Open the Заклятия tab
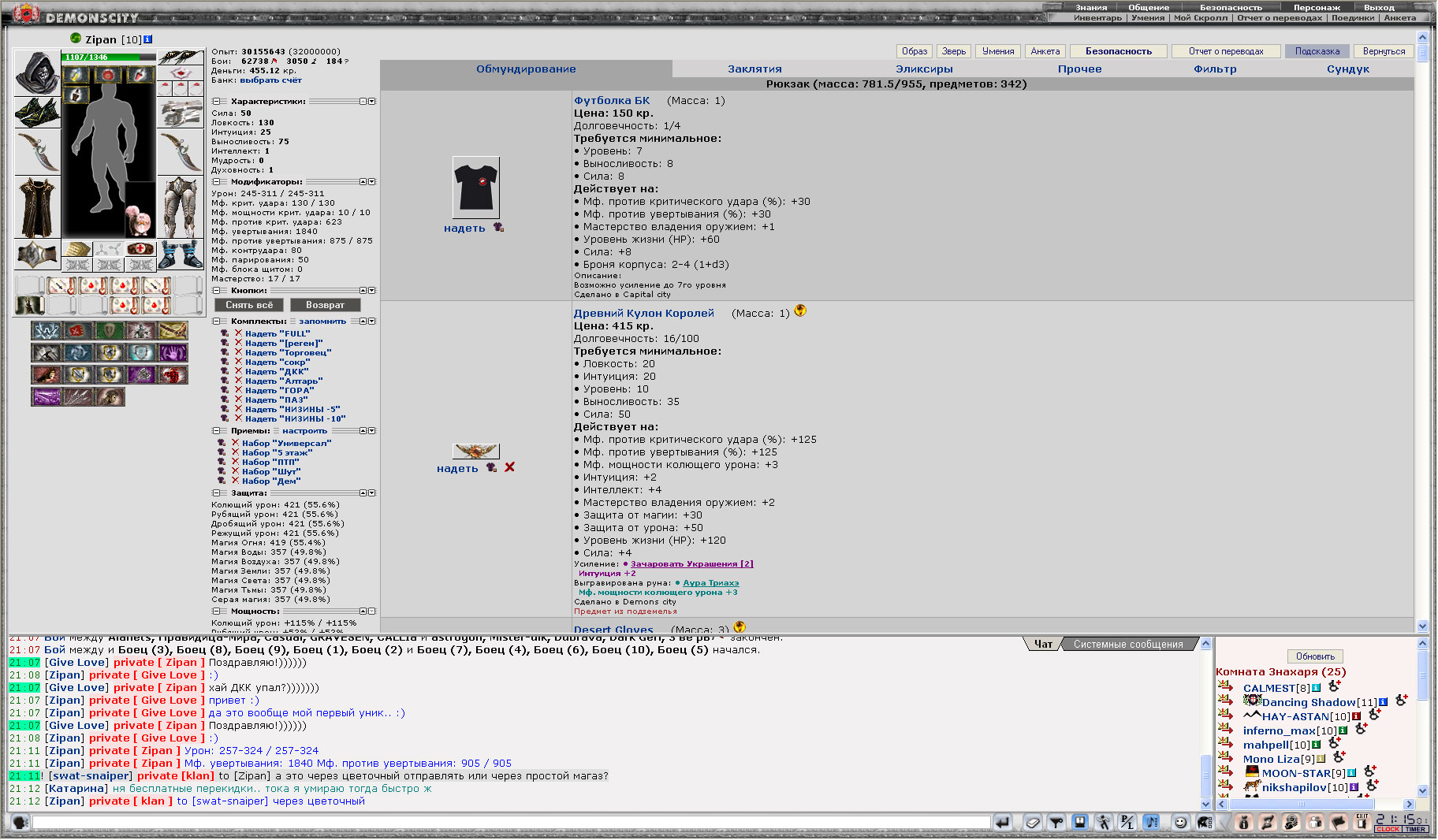Image resolution: width=1438 pixels, height=840 pixels. pyautogui.click(x=754, y=69)
